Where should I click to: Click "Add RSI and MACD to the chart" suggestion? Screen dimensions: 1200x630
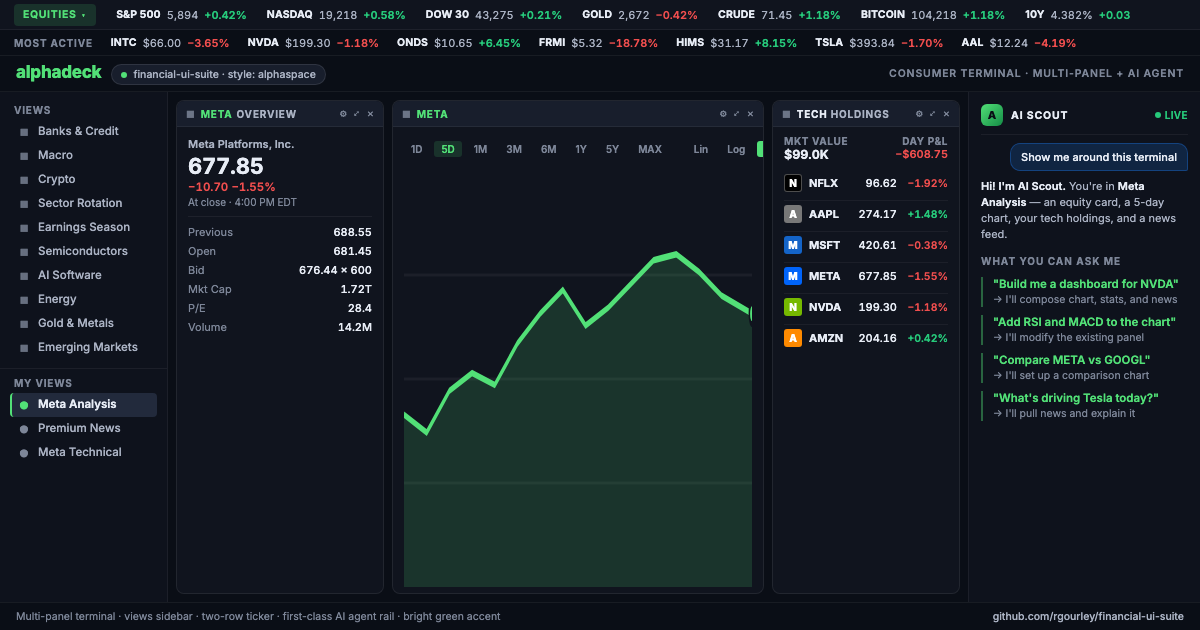[x=1084, y=329]
